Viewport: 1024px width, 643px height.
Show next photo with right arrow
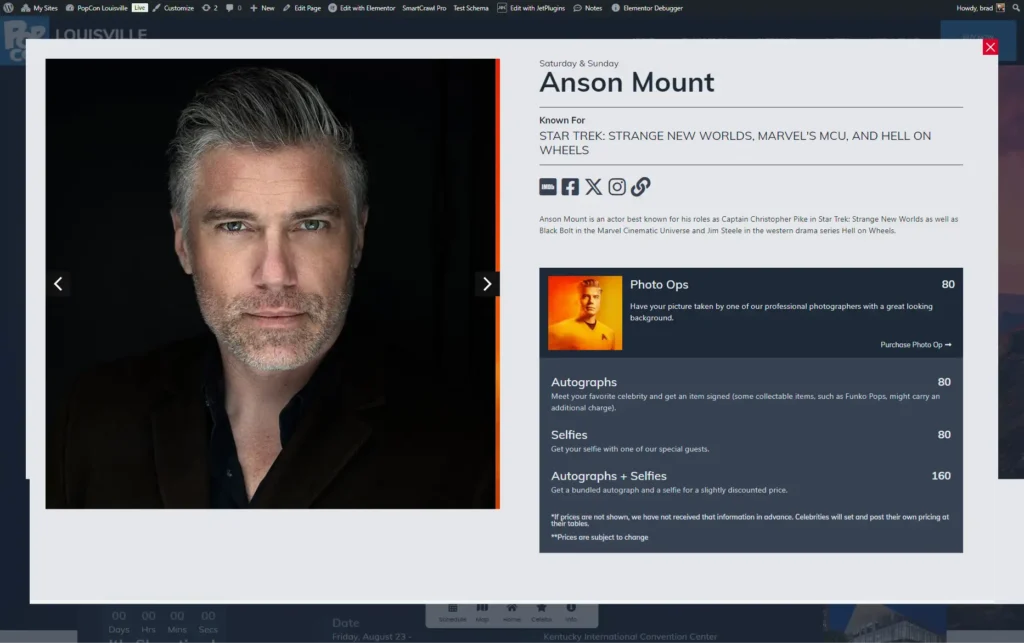click(x=487, y=284)
